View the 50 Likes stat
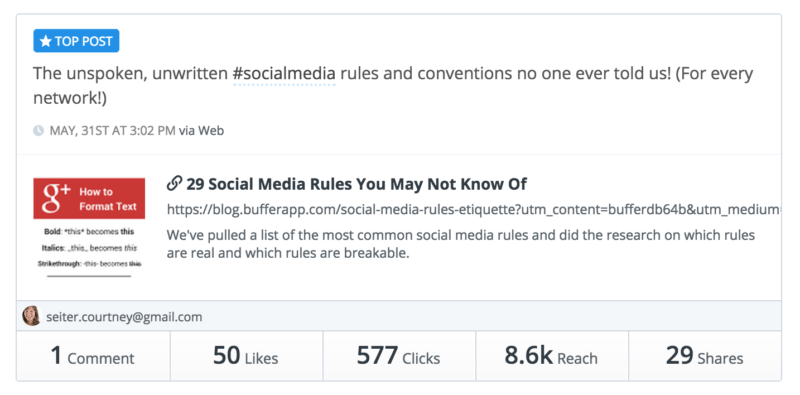Image resolution: width=800 pixels, height=395 pixels. [246, 356]
